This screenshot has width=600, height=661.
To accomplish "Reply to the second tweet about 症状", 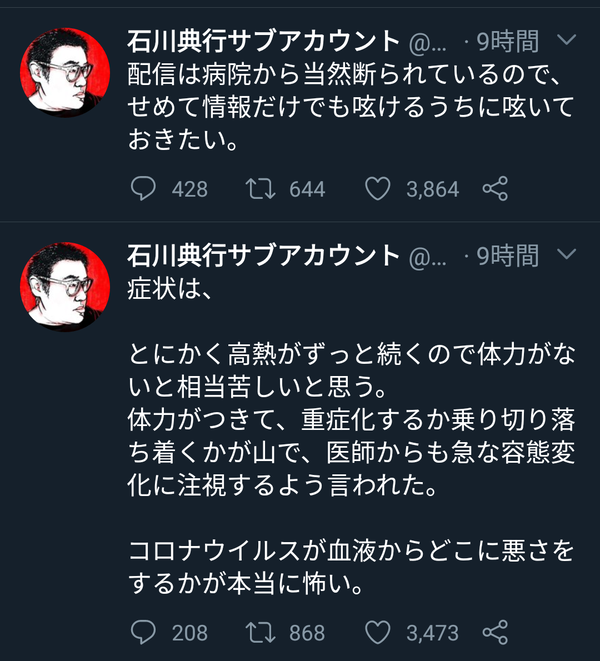I will [143, 632].
